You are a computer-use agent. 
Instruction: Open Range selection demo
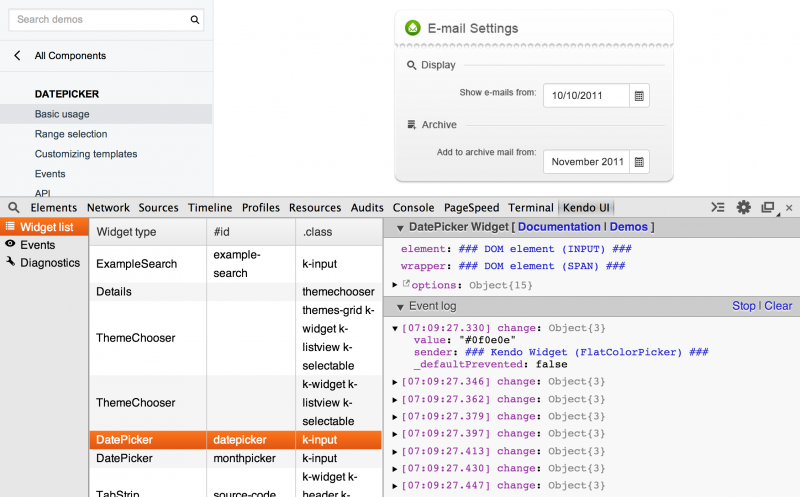(x=71, y=134)
